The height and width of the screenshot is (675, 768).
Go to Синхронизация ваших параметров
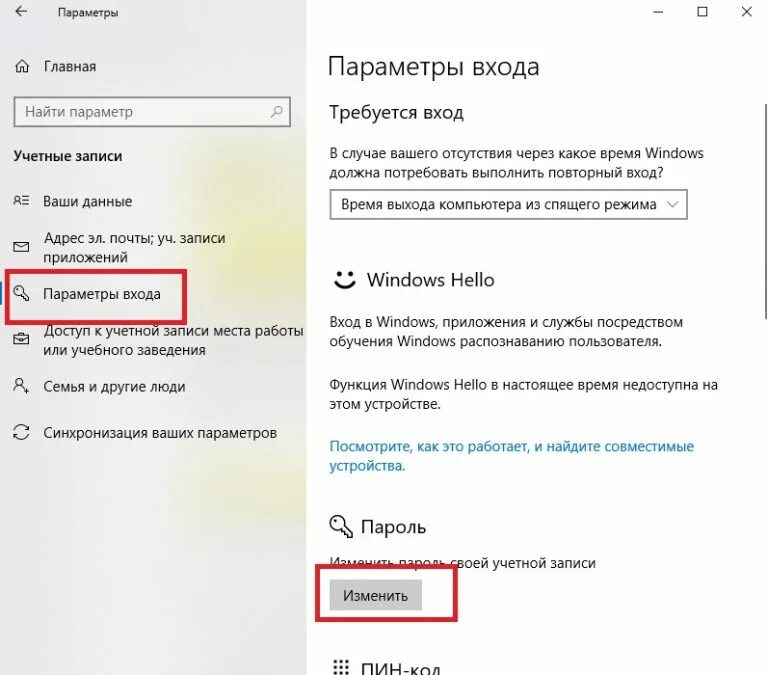(x=160, y=433)
